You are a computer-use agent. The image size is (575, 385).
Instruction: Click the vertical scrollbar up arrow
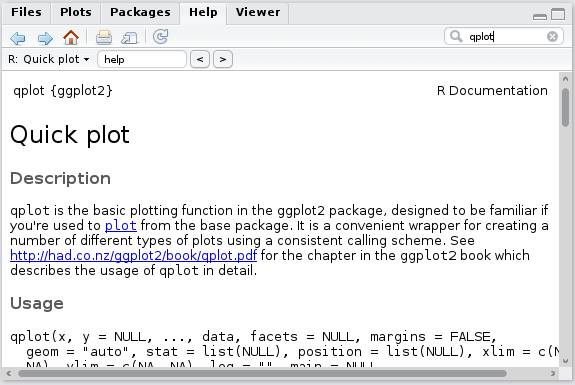click(x=565, y=78)
